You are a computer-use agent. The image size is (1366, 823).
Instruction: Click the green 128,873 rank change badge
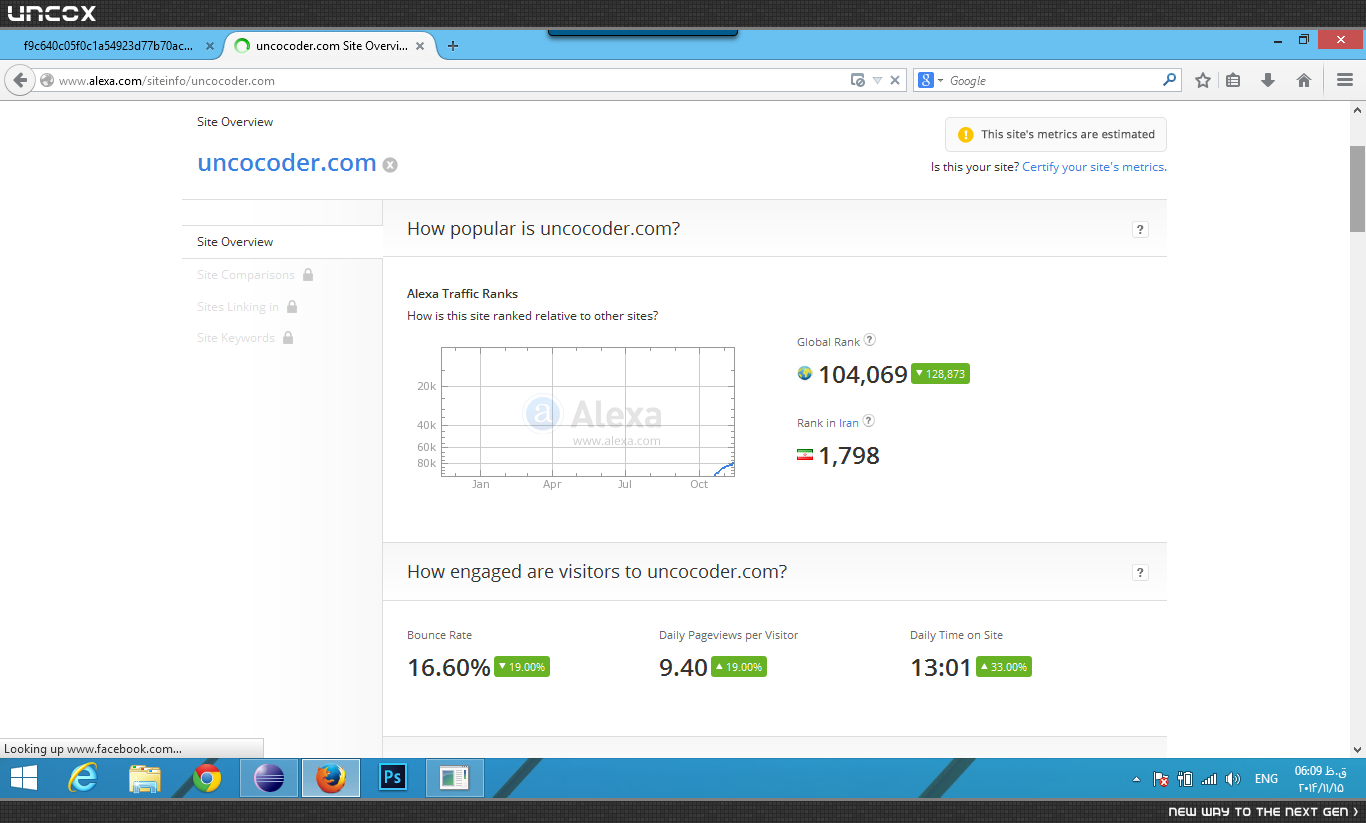pos(940,374)
